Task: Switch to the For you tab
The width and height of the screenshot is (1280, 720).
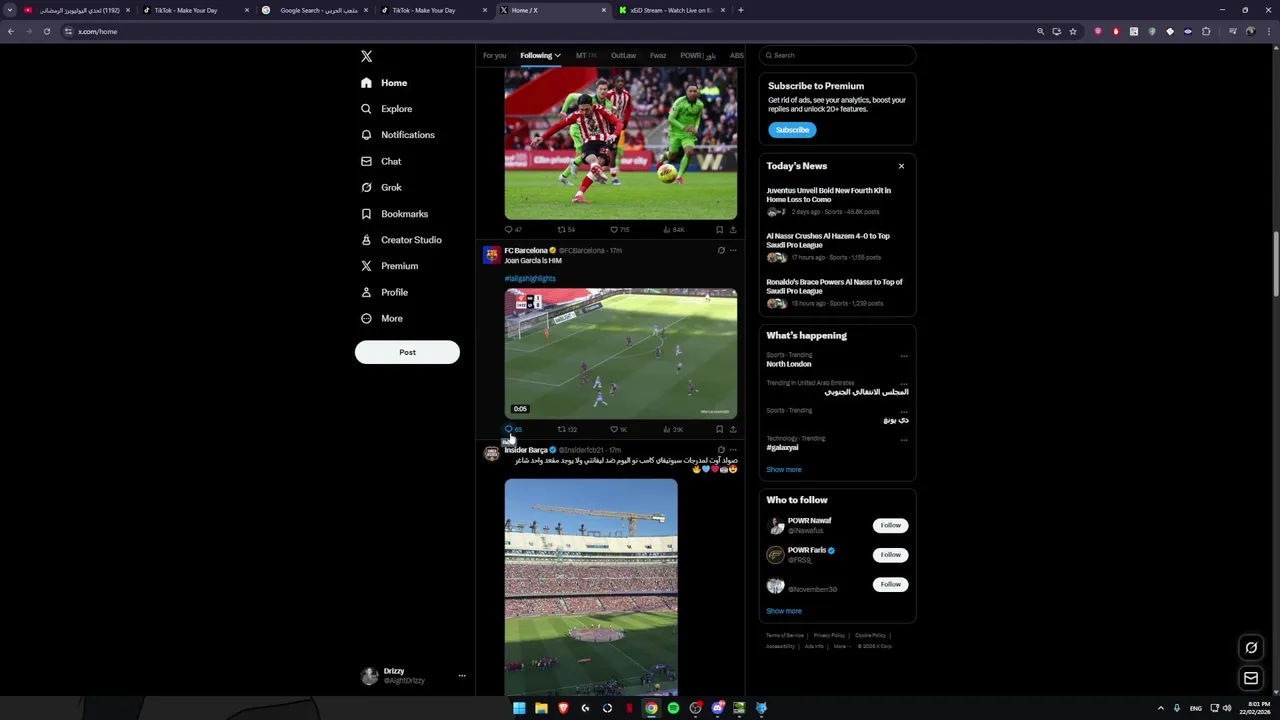Action: click(x=494, y=56)
